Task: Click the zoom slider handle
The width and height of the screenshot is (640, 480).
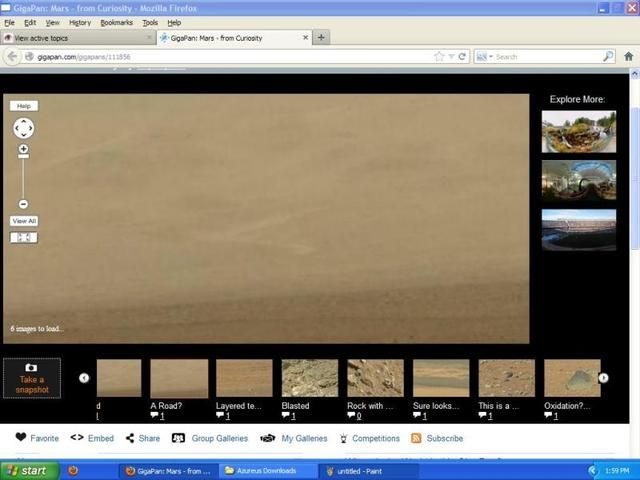Action: [x=23, y=156]
